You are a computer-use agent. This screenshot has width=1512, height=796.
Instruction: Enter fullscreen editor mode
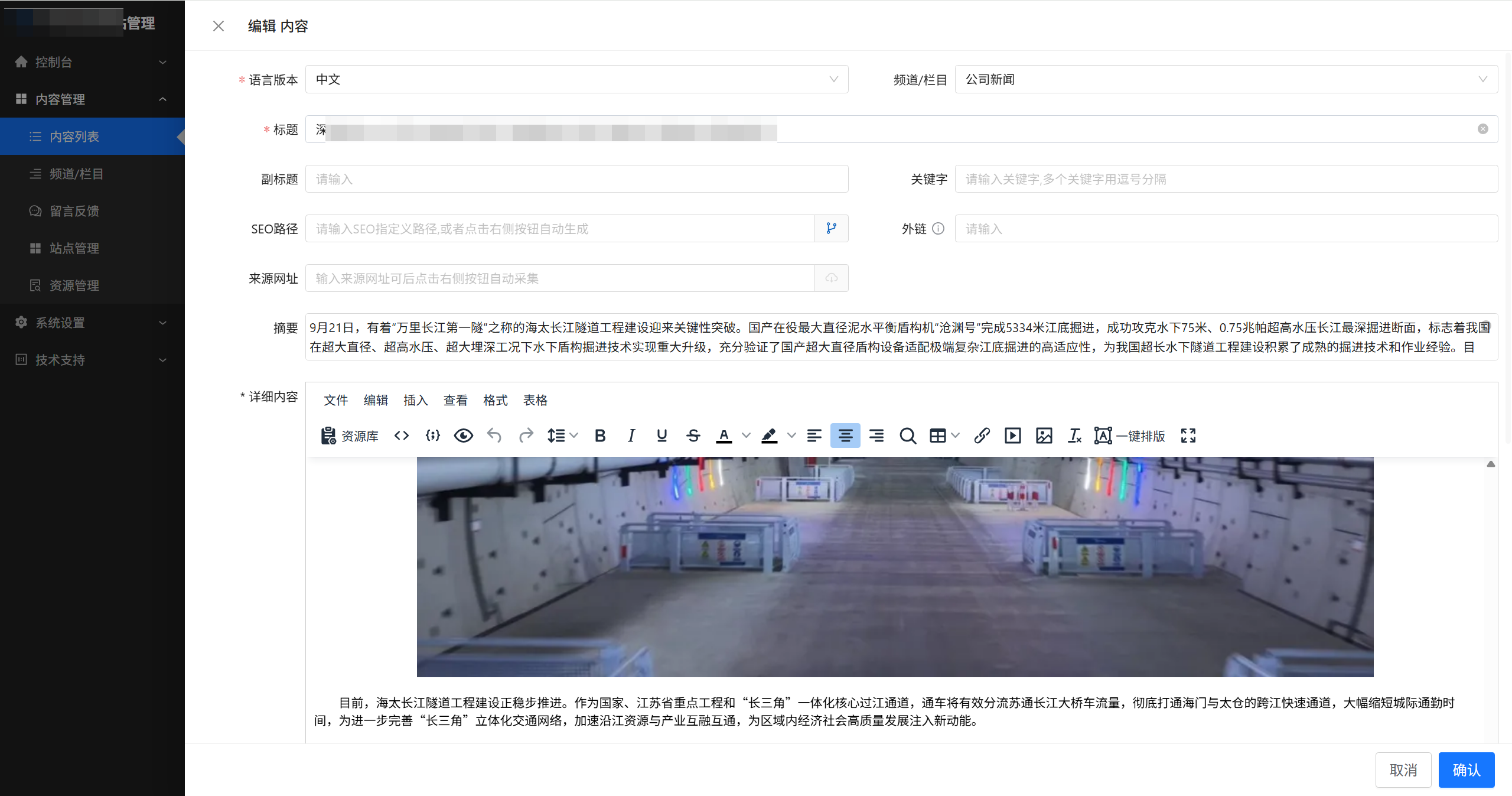[x=1188, y=436]
